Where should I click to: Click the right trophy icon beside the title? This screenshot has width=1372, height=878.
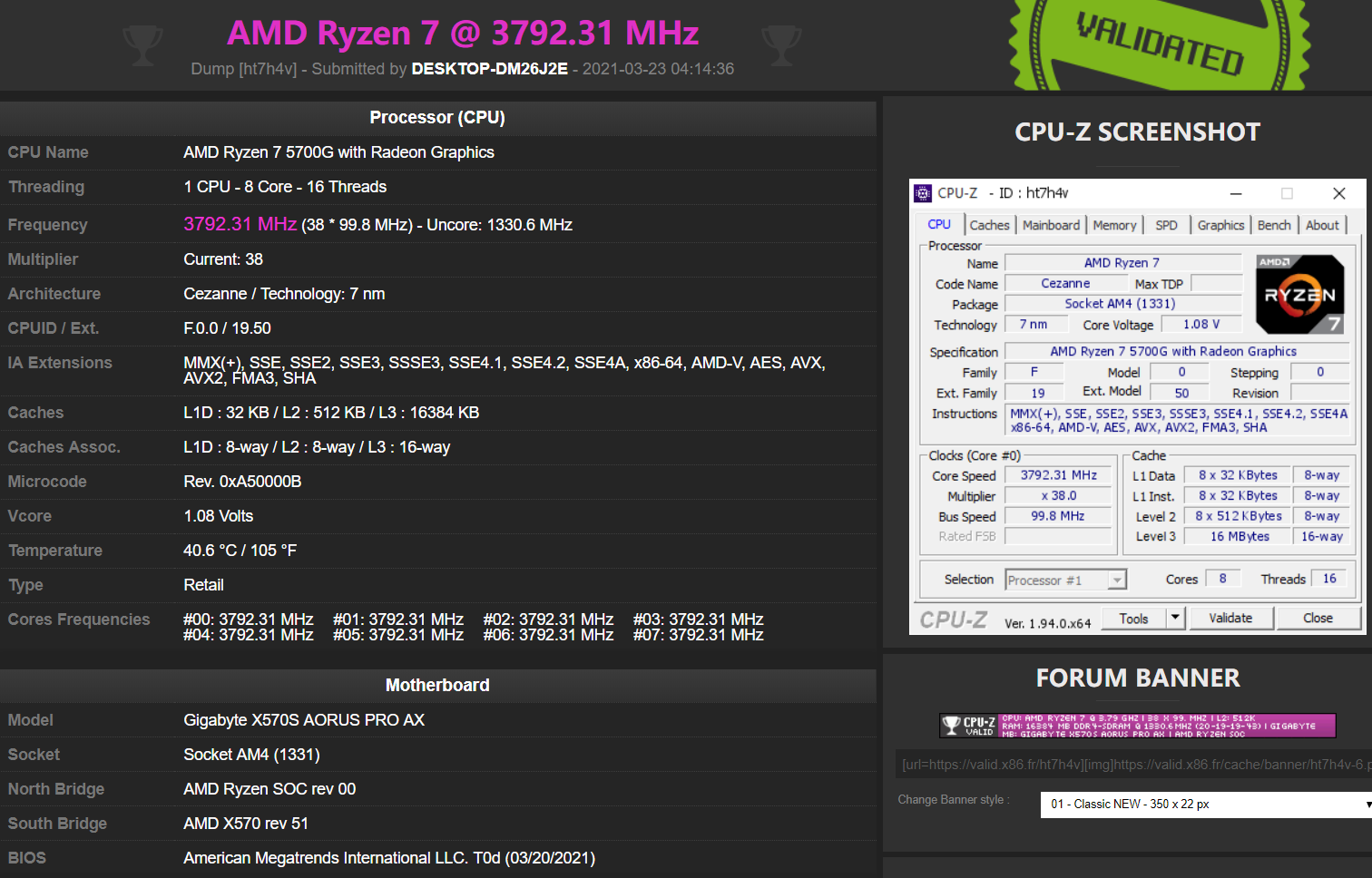[781, 44]
